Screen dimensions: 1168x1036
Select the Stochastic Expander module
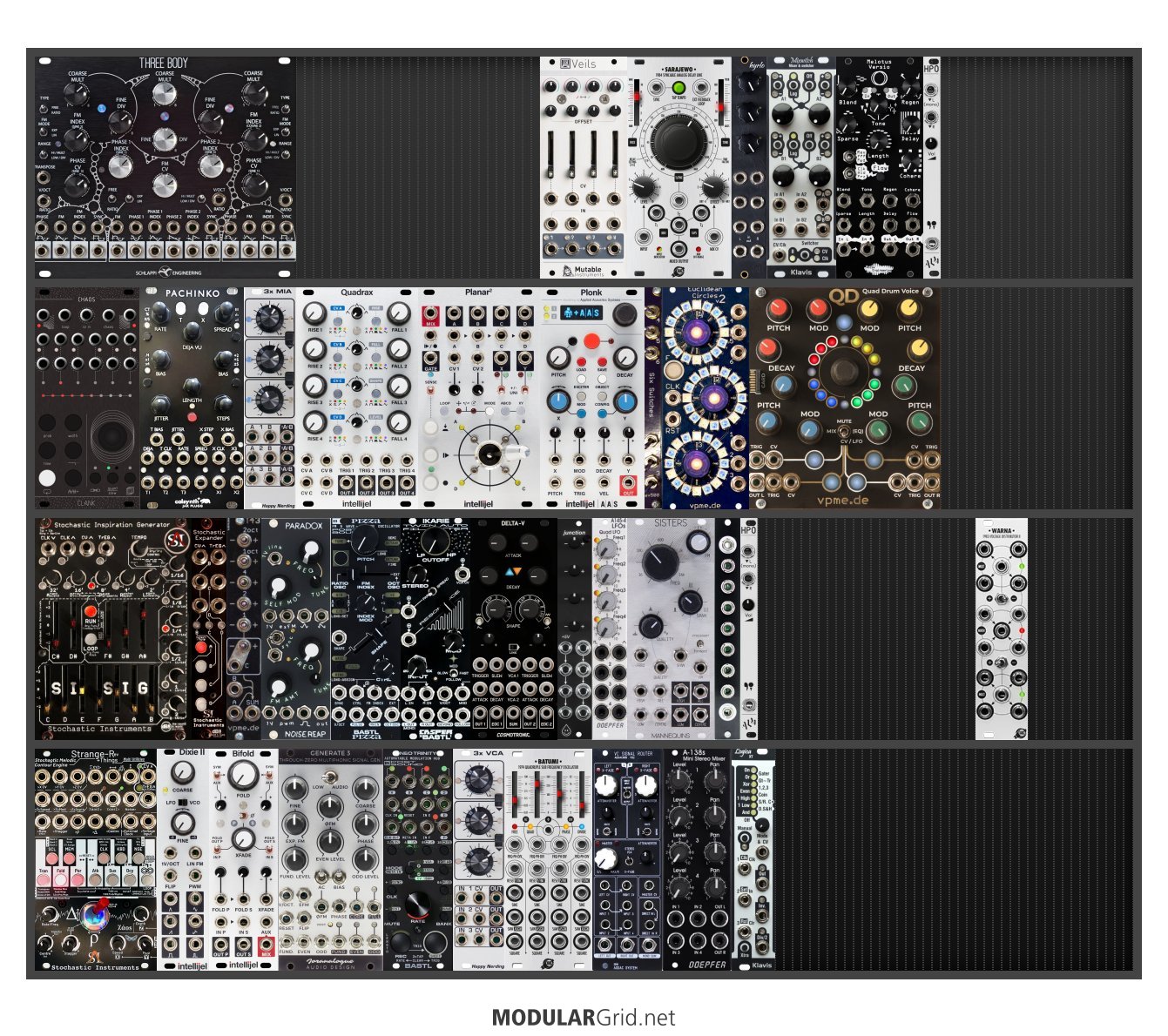[208, 629]
